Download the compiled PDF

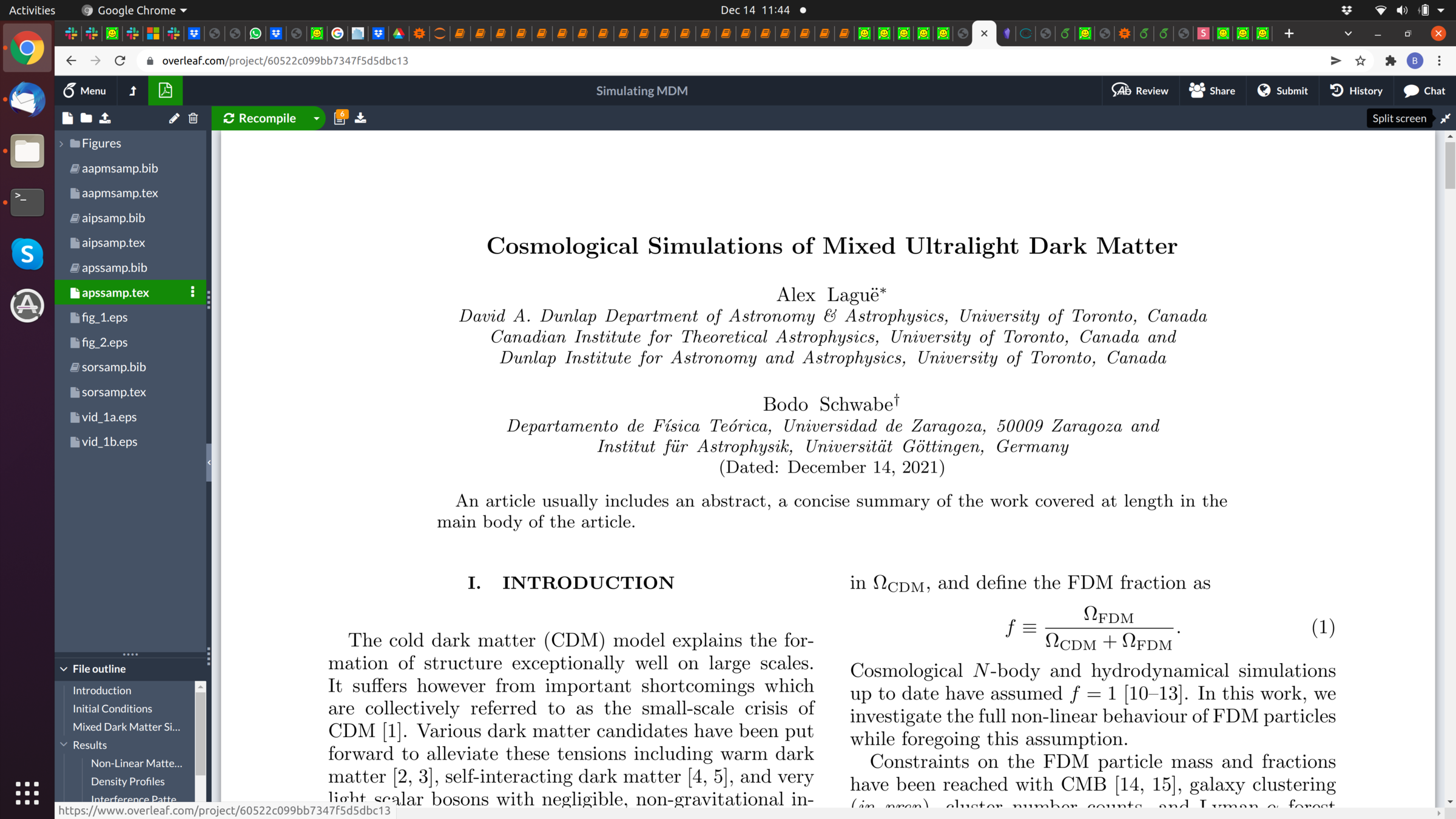[360, 118]
